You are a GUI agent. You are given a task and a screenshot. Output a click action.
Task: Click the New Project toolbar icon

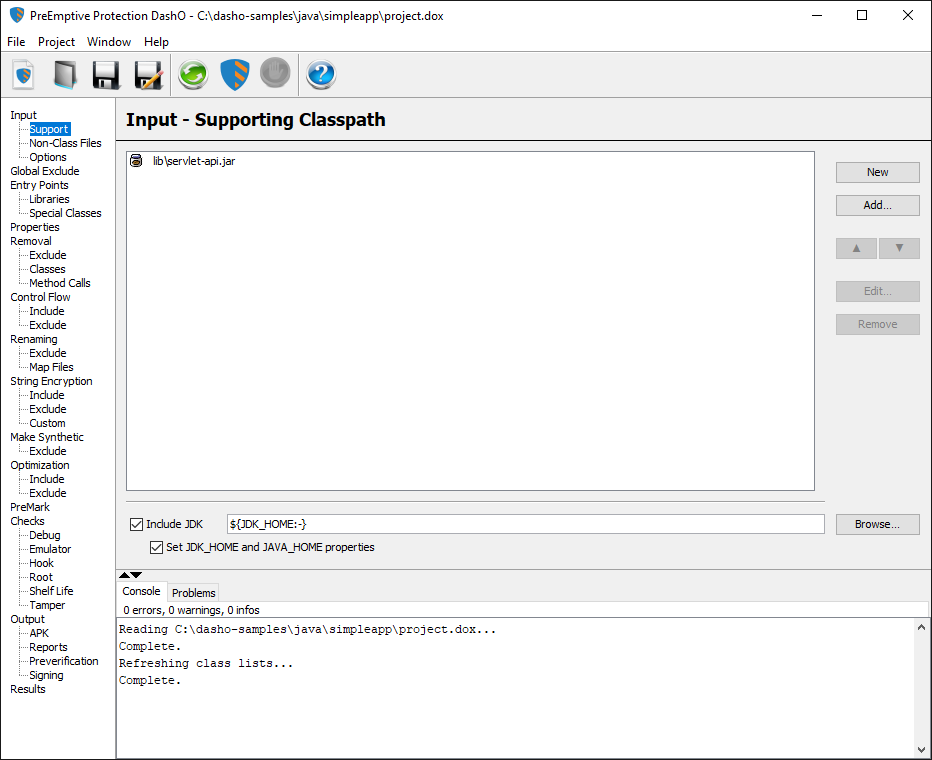coord(23,75)
